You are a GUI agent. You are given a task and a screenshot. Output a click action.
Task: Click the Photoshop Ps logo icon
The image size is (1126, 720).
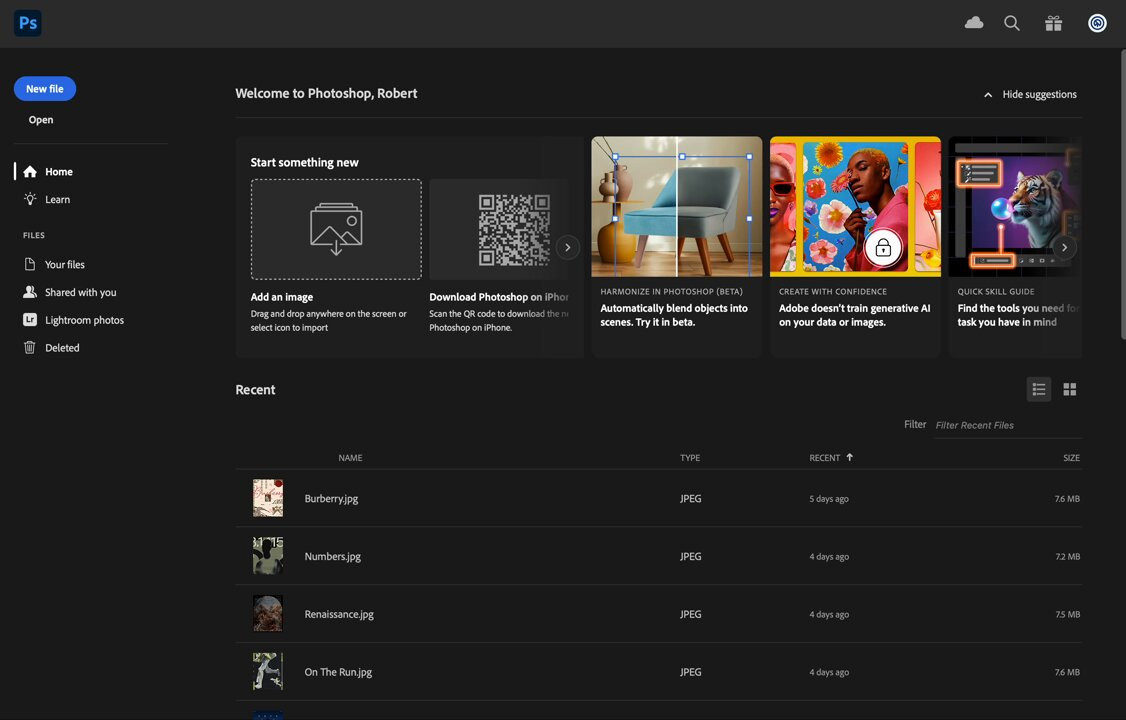(x=27, y=23)
